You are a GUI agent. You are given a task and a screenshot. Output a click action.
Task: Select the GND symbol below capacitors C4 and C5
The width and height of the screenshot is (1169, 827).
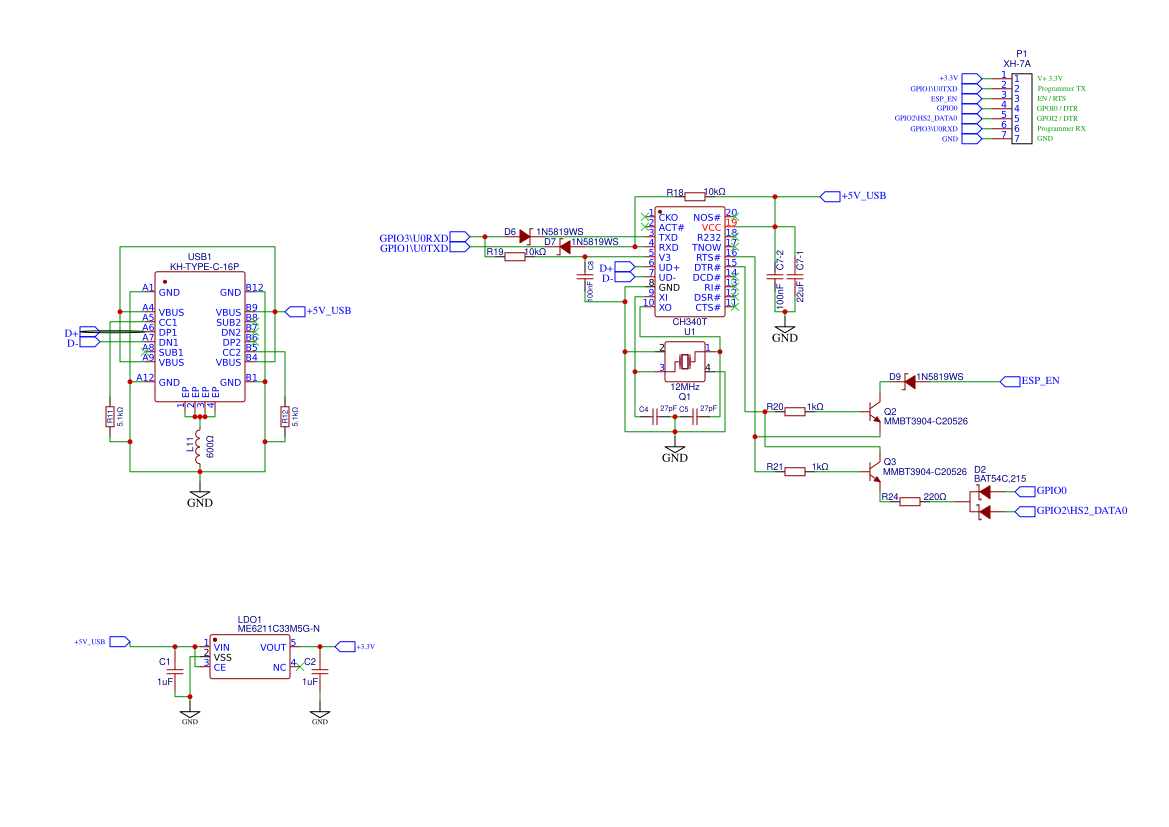coord(675,453)
